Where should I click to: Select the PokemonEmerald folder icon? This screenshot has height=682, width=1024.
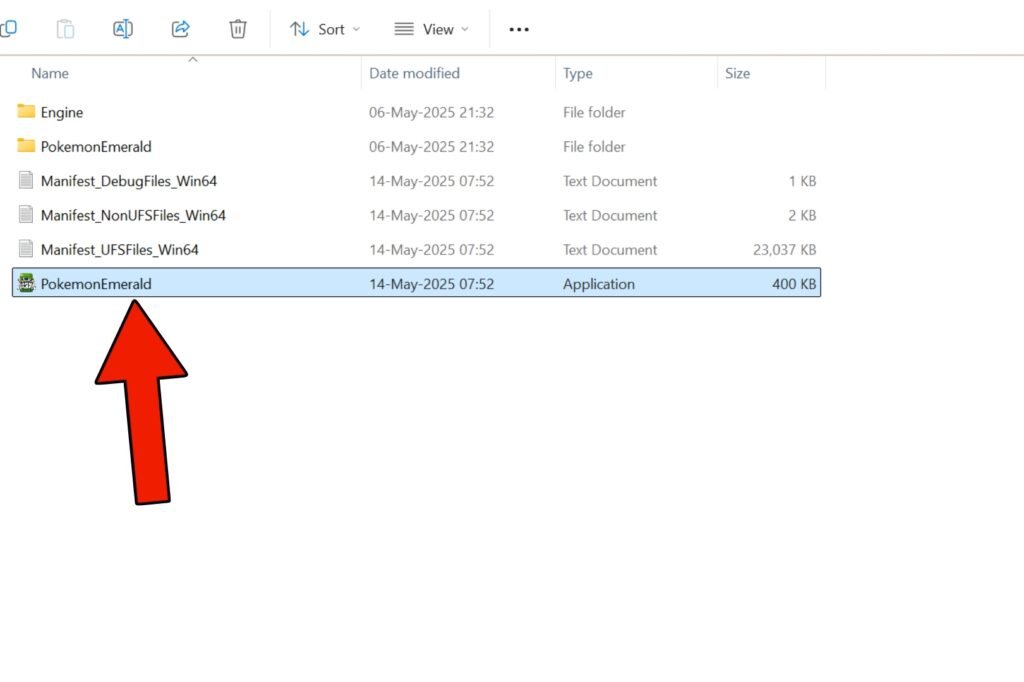coord(26,145)
